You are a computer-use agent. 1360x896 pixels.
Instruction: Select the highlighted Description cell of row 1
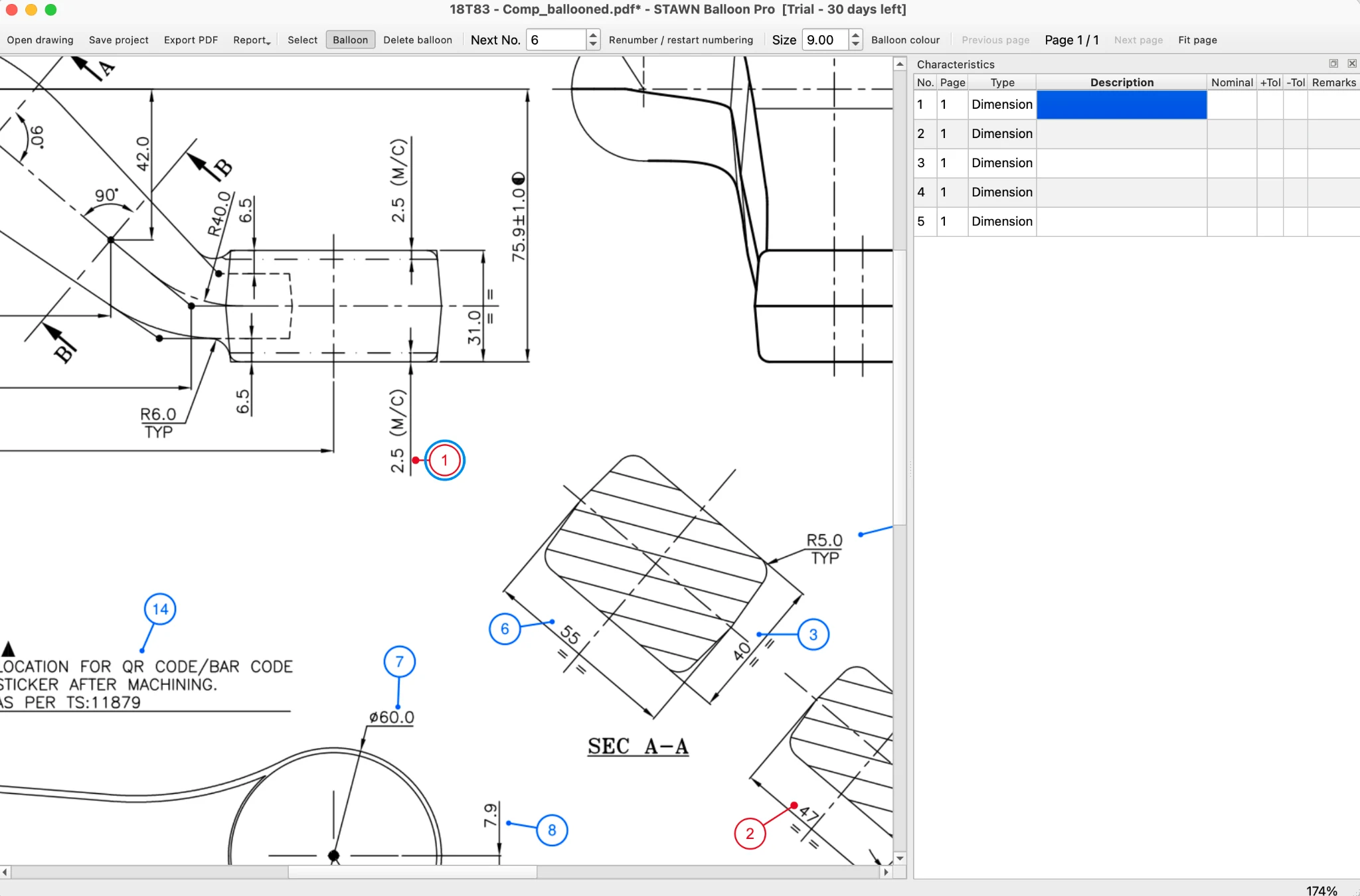[1122, 105]
